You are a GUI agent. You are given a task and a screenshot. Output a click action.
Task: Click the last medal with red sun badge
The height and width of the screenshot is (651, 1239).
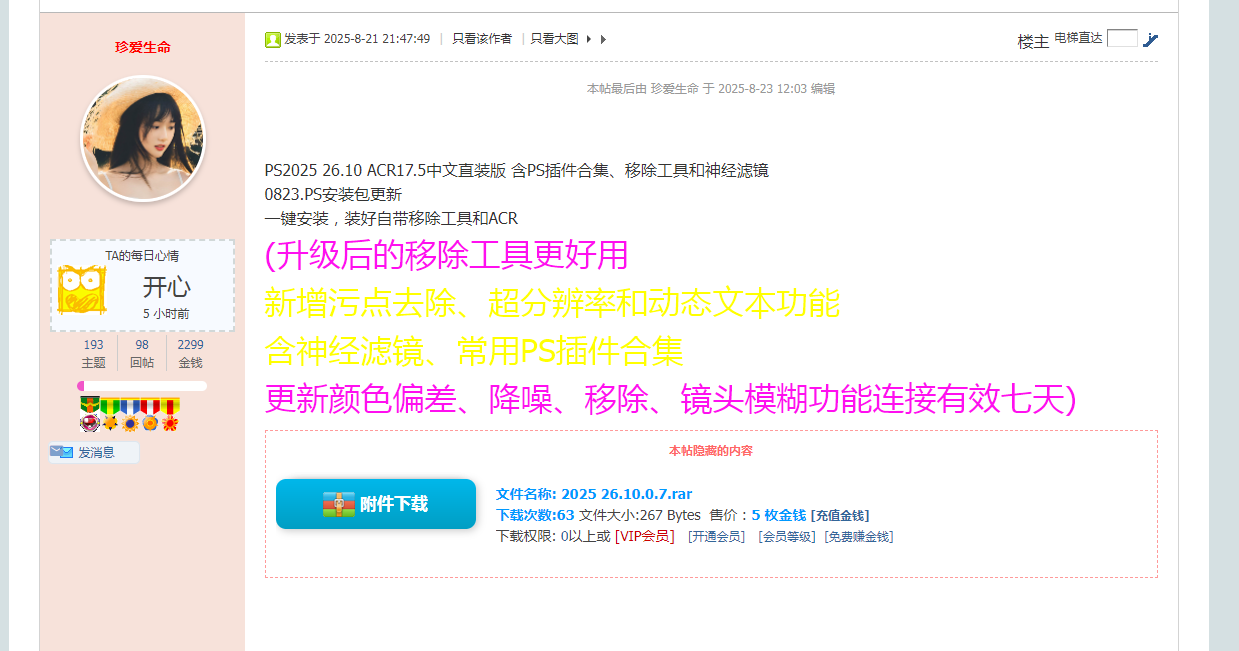[x=170, y=414]
